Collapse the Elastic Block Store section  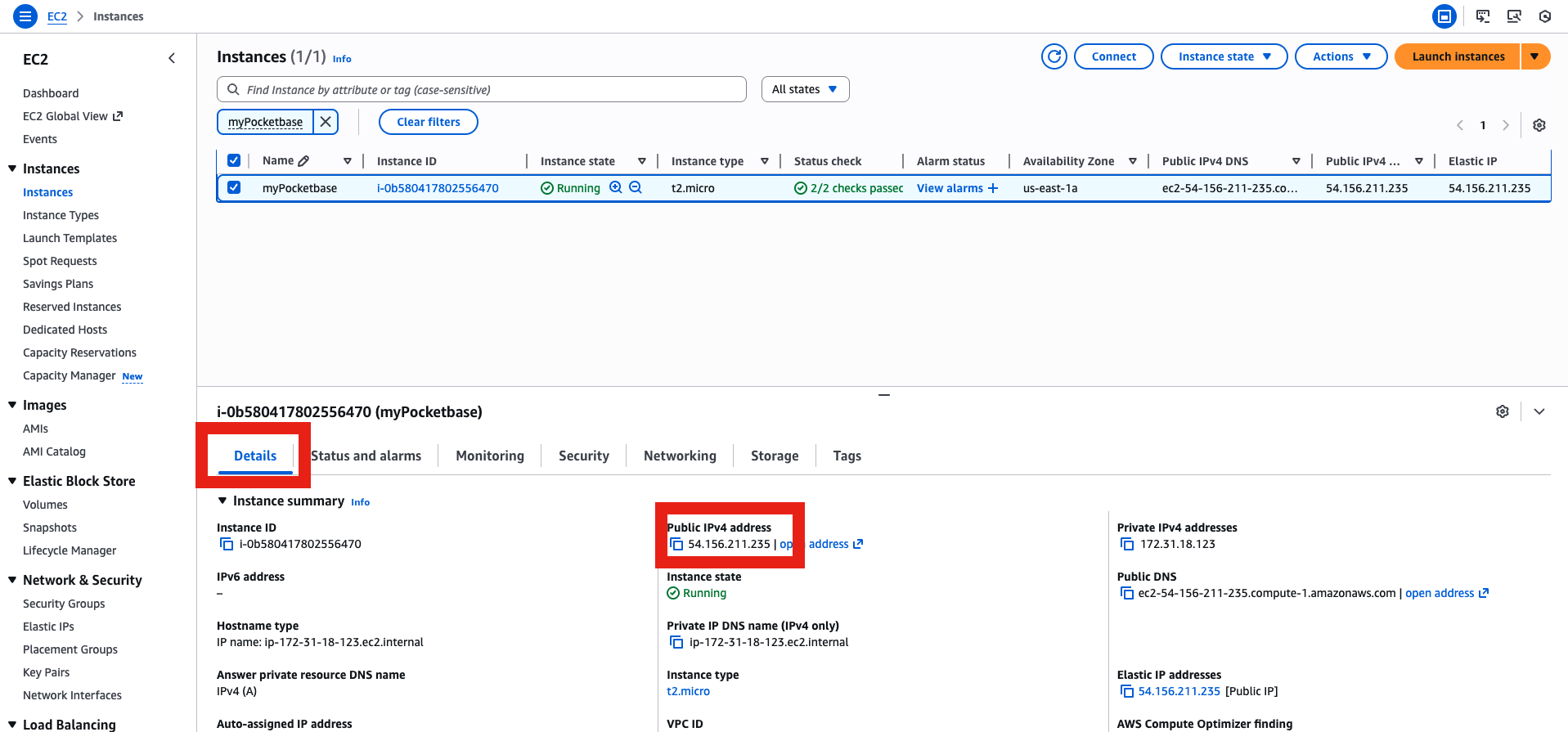[x=12, y=481]
